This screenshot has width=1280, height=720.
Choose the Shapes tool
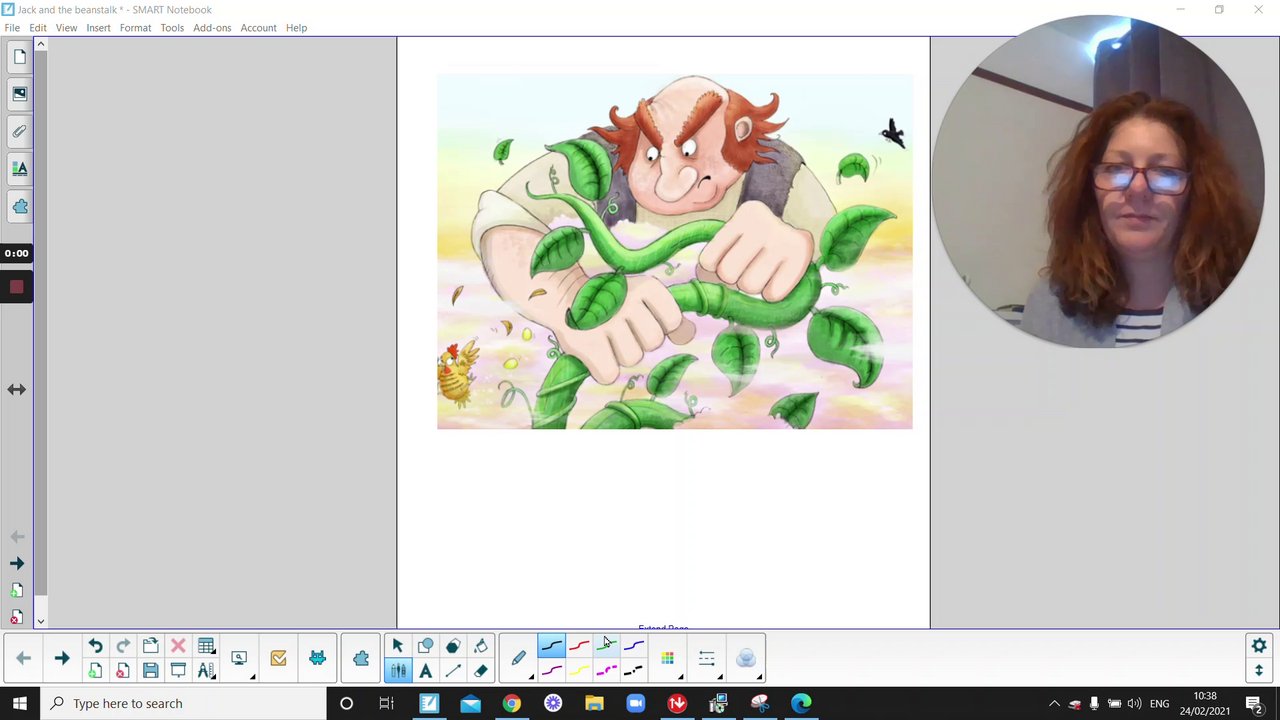point(425,646)
